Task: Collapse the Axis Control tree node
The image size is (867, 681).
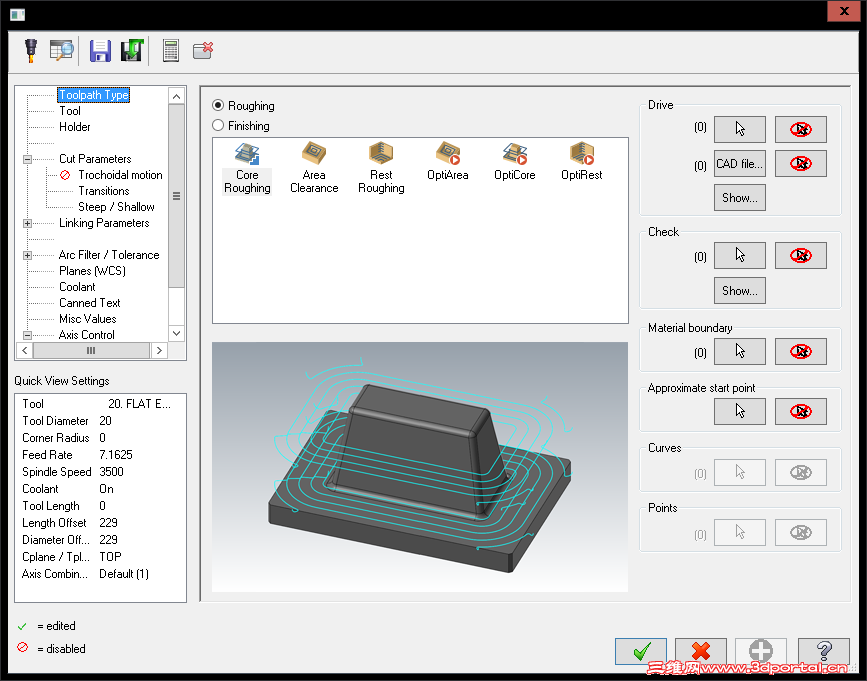Action: point(27,335)
